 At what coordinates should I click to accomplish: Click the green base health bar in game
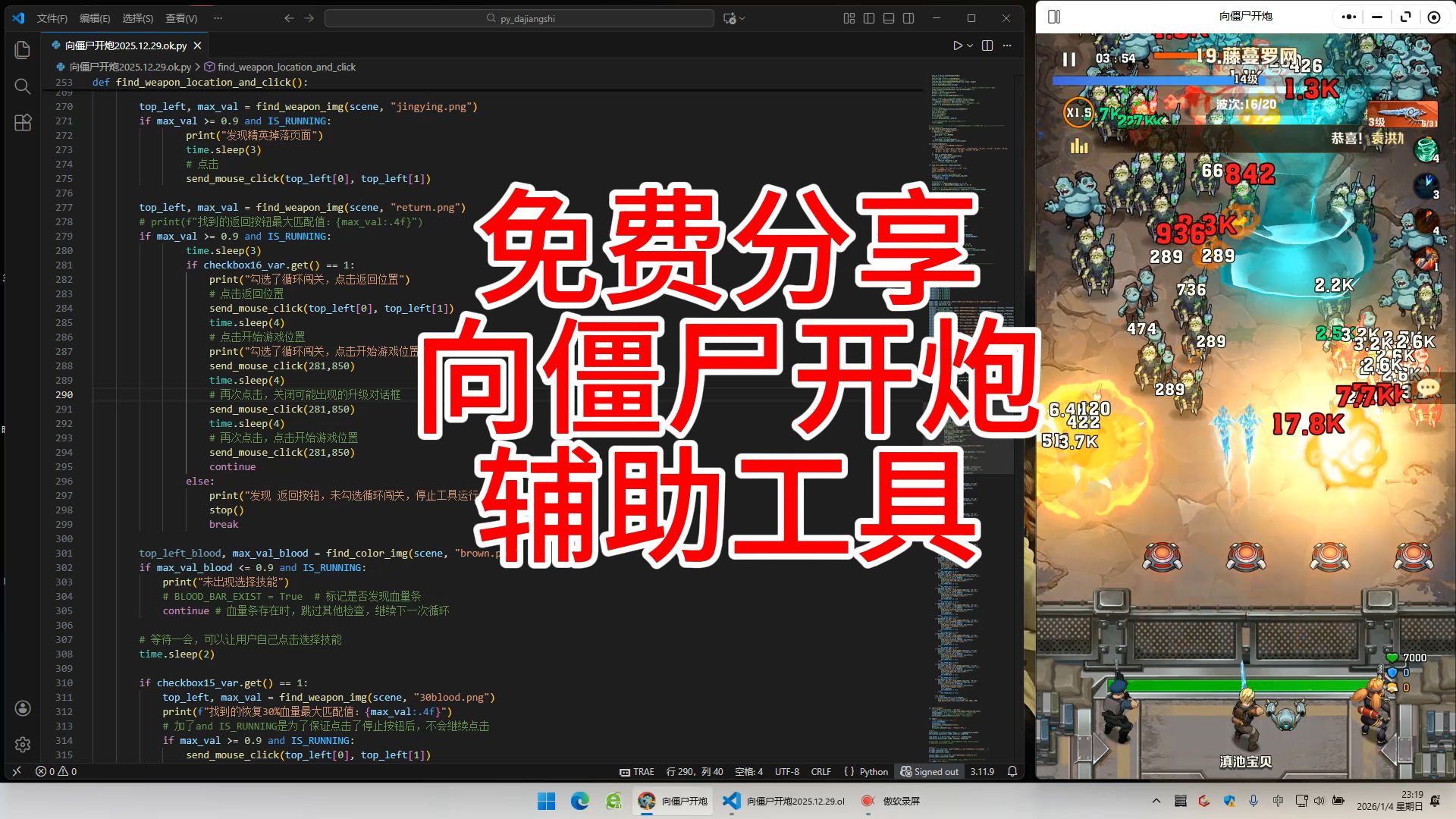pyautogui.click(x=1244, y=686)
